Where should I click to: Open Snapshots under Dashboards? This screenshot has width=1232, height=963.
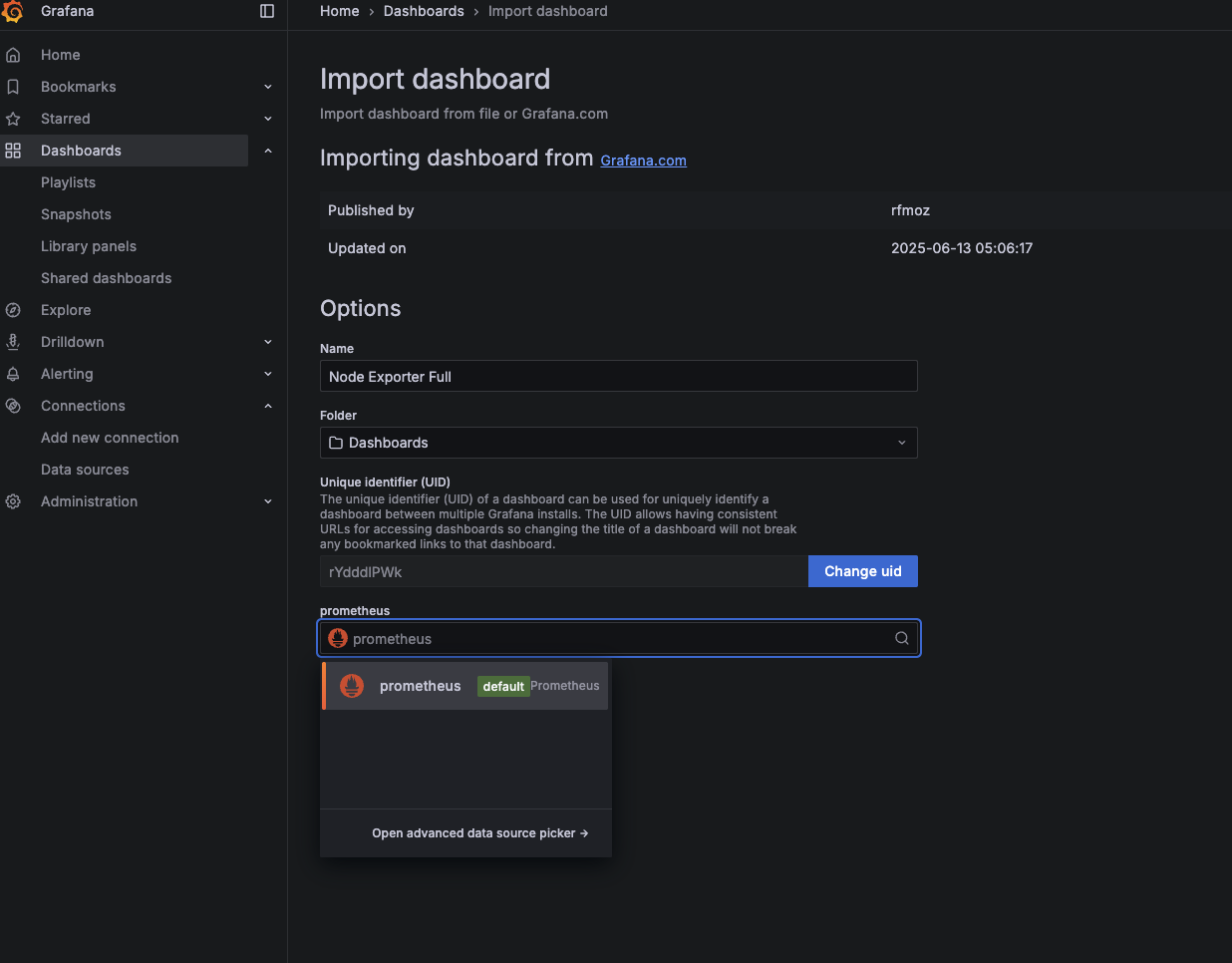[76, 214]
